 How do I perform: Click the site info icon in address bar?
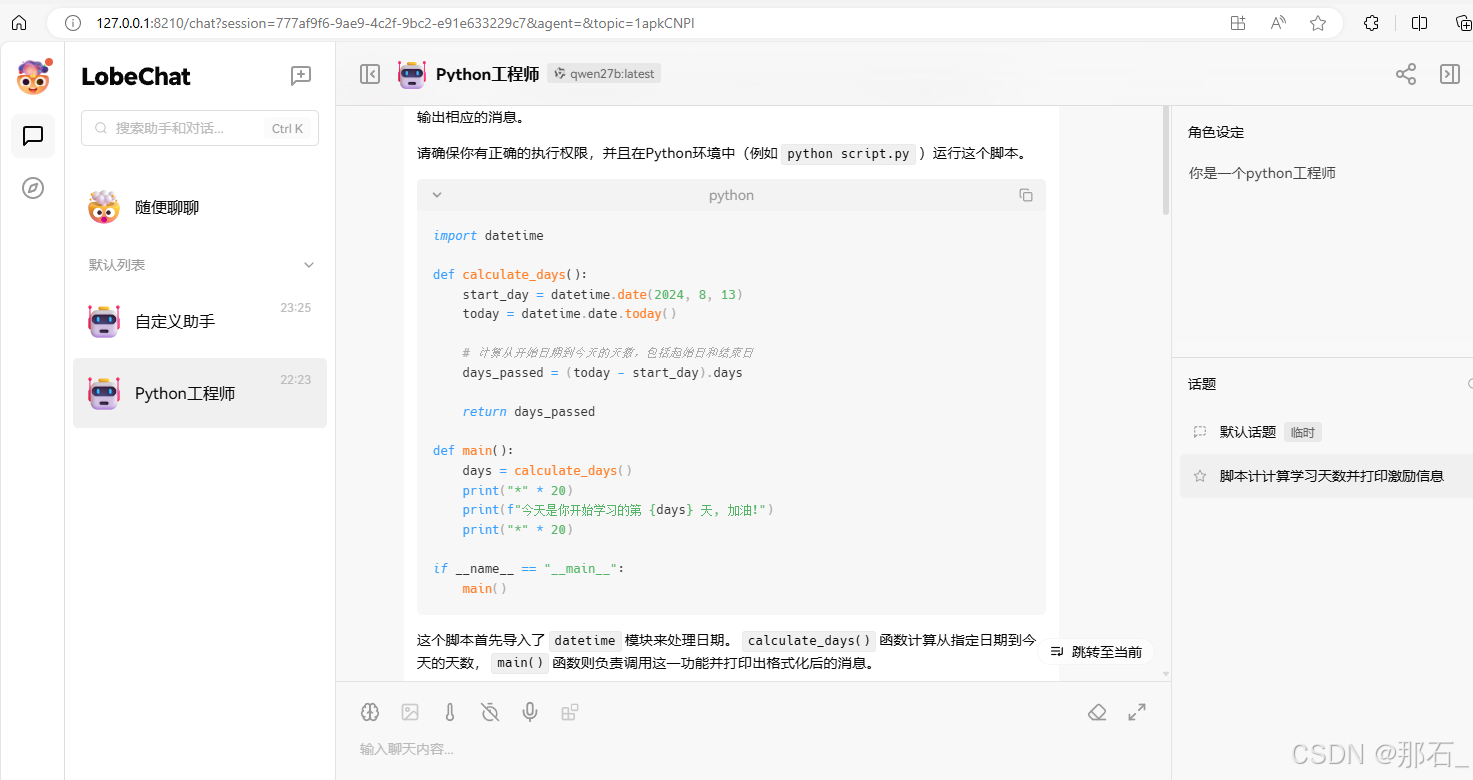72,23
